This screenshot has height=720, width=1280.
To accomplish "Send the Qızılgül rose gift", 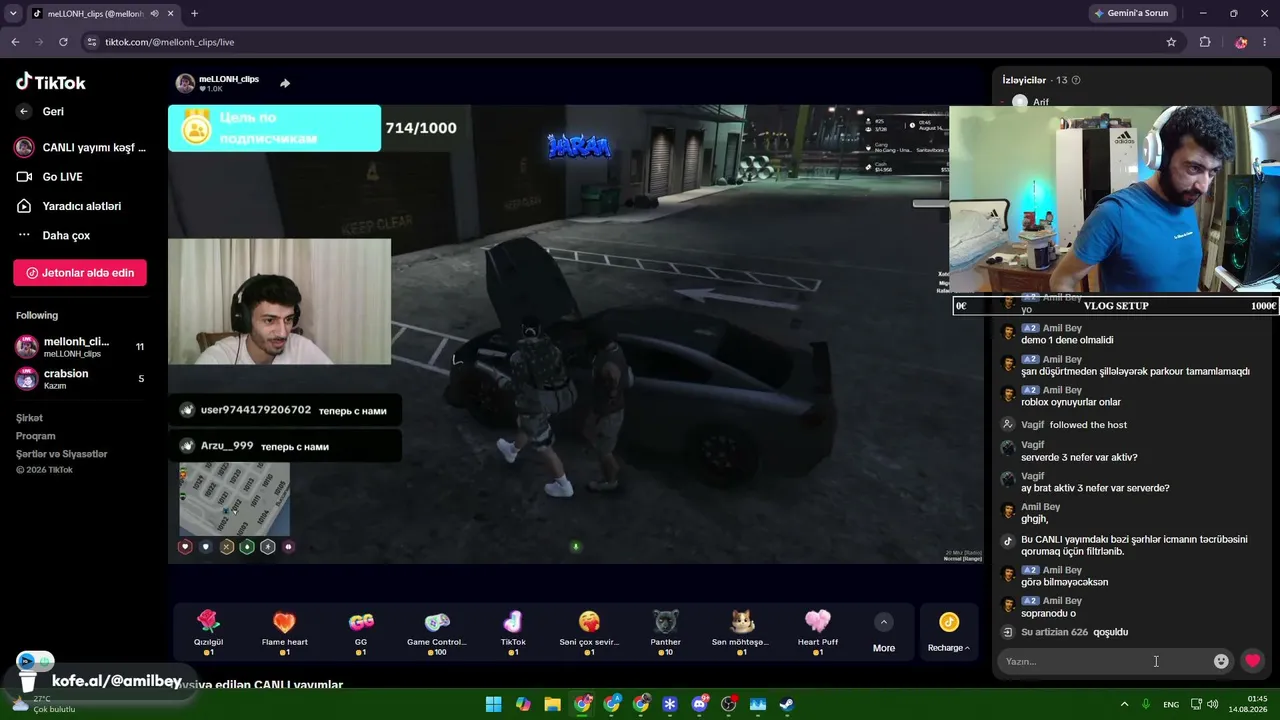I will click(x=208, y=632).
